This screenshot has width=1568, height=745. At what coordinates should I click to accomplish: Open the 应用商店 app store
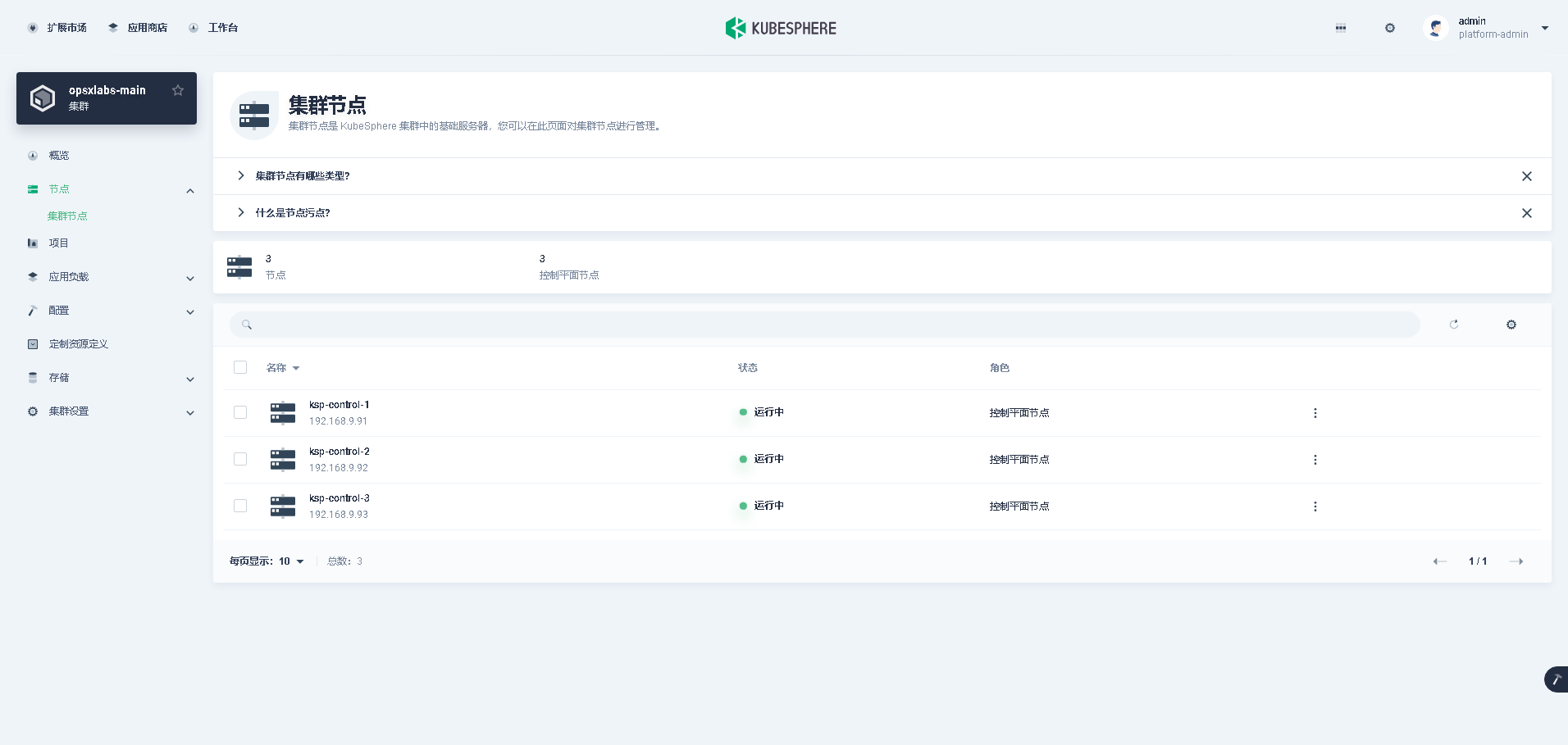pos(138,28)
